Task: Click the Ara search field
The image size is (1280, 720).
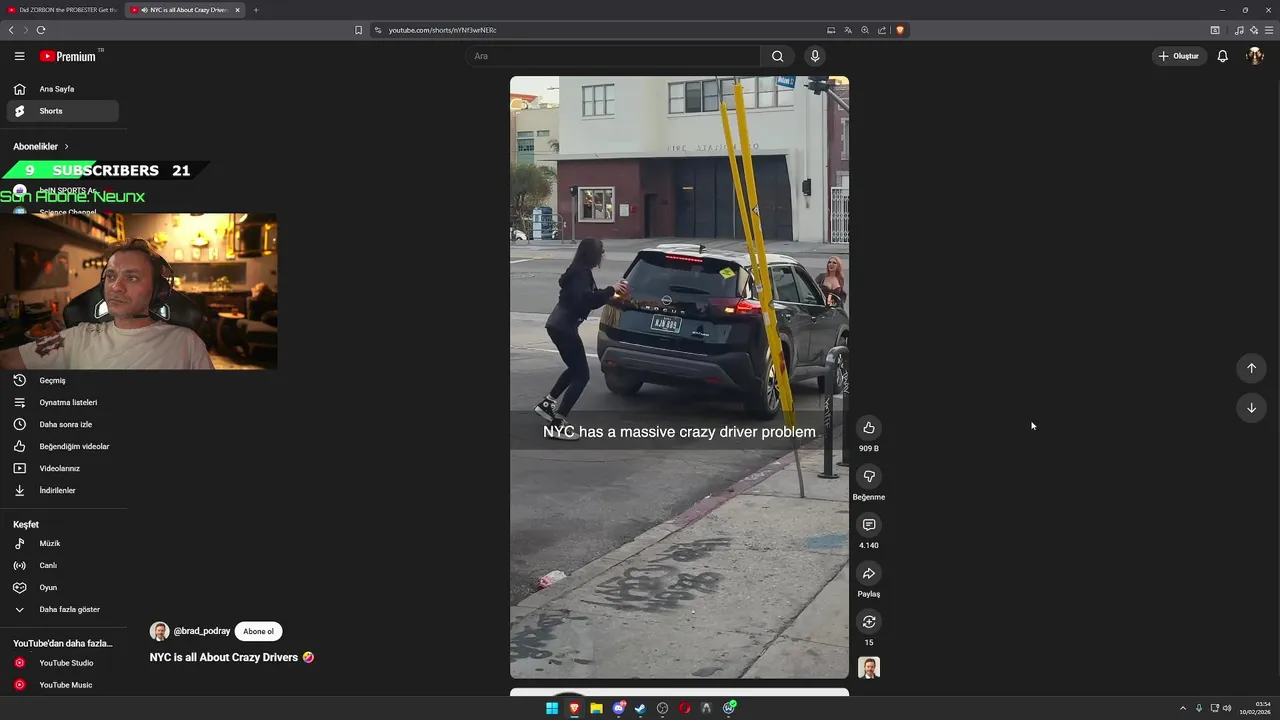Action: point(612,56)
